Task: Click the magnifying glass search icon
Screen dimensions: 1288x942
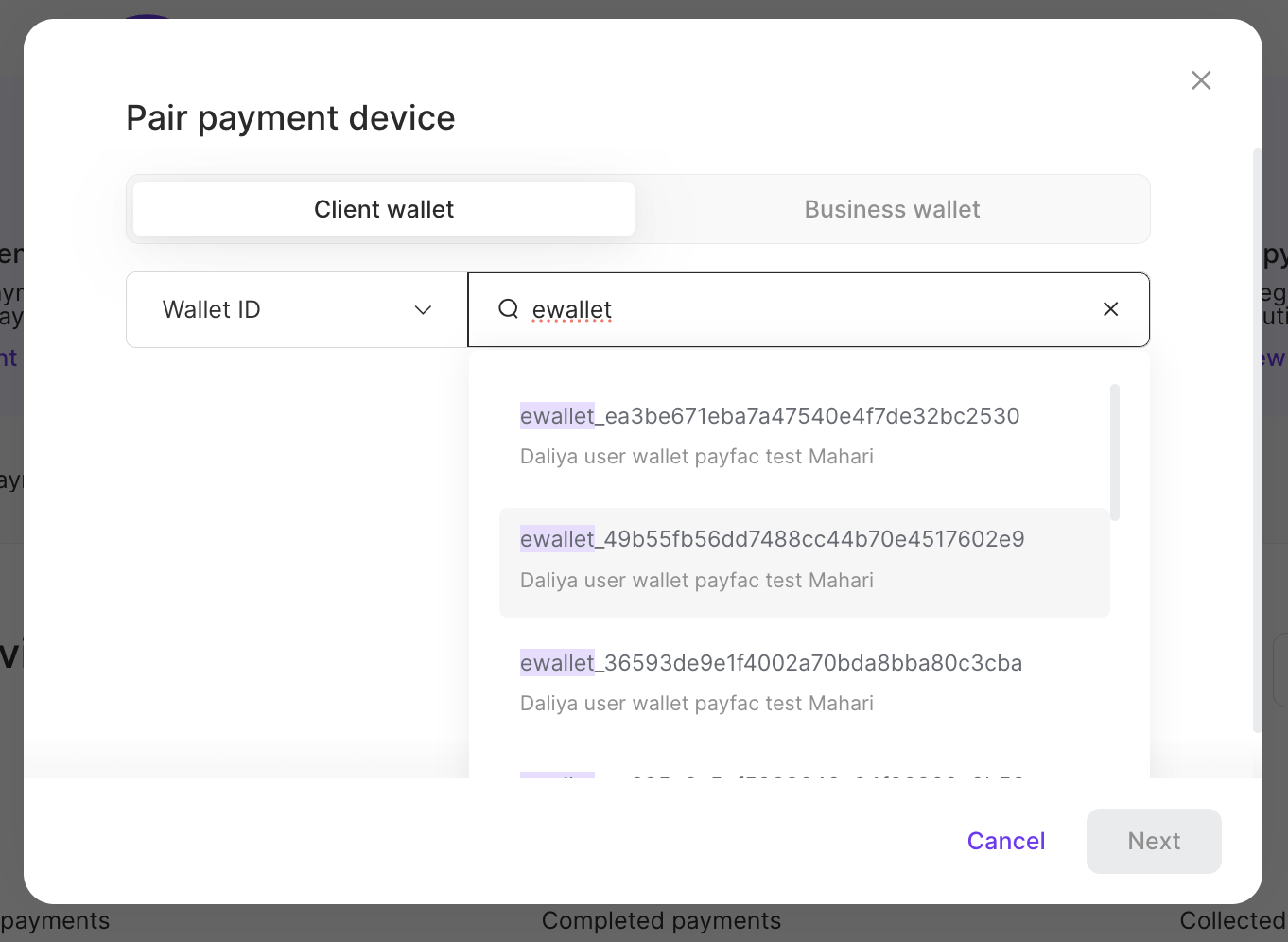Action: pyautogui.click(x=509, y=309)
